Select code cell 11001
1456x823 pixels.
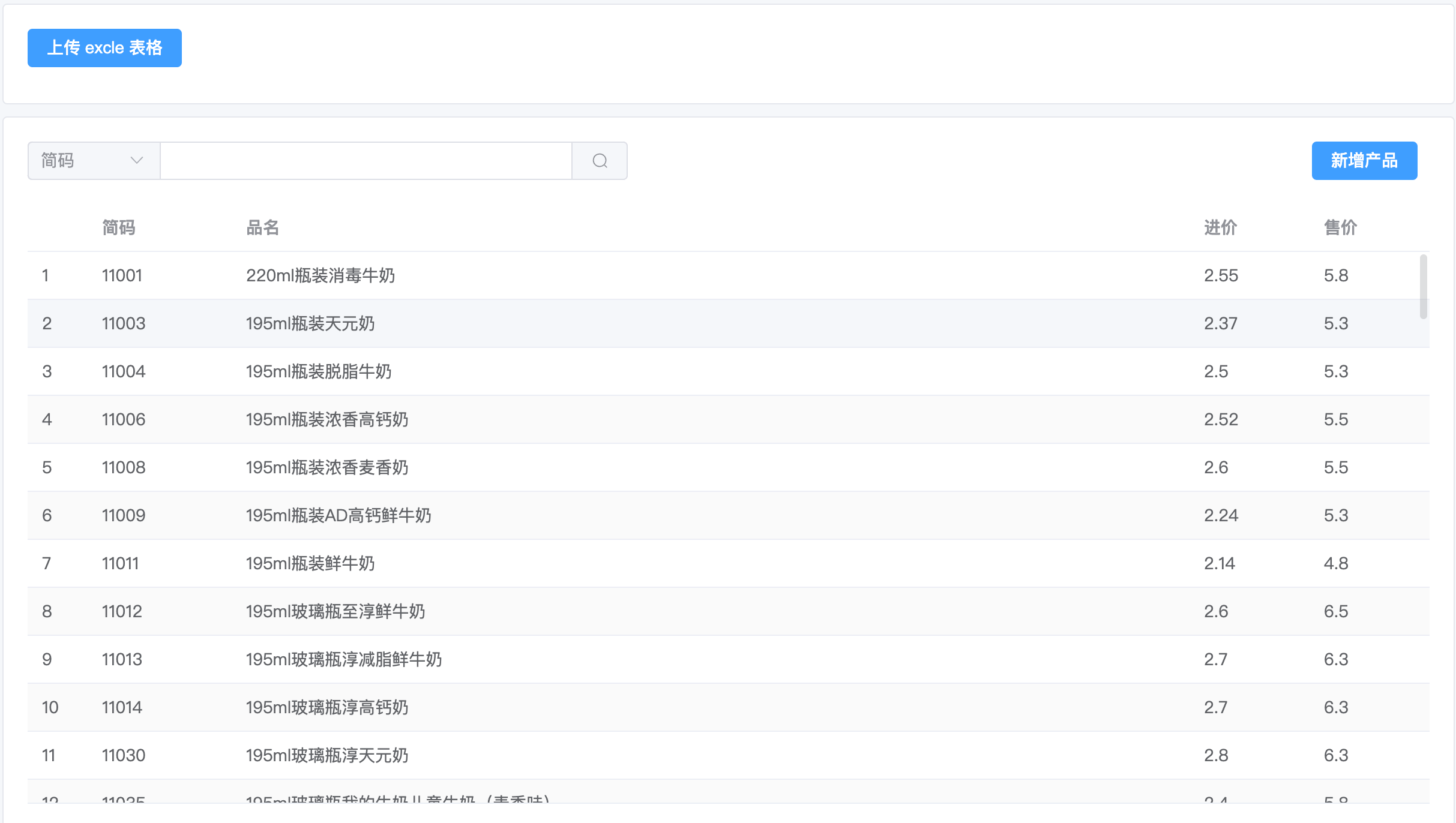(122, 275)
